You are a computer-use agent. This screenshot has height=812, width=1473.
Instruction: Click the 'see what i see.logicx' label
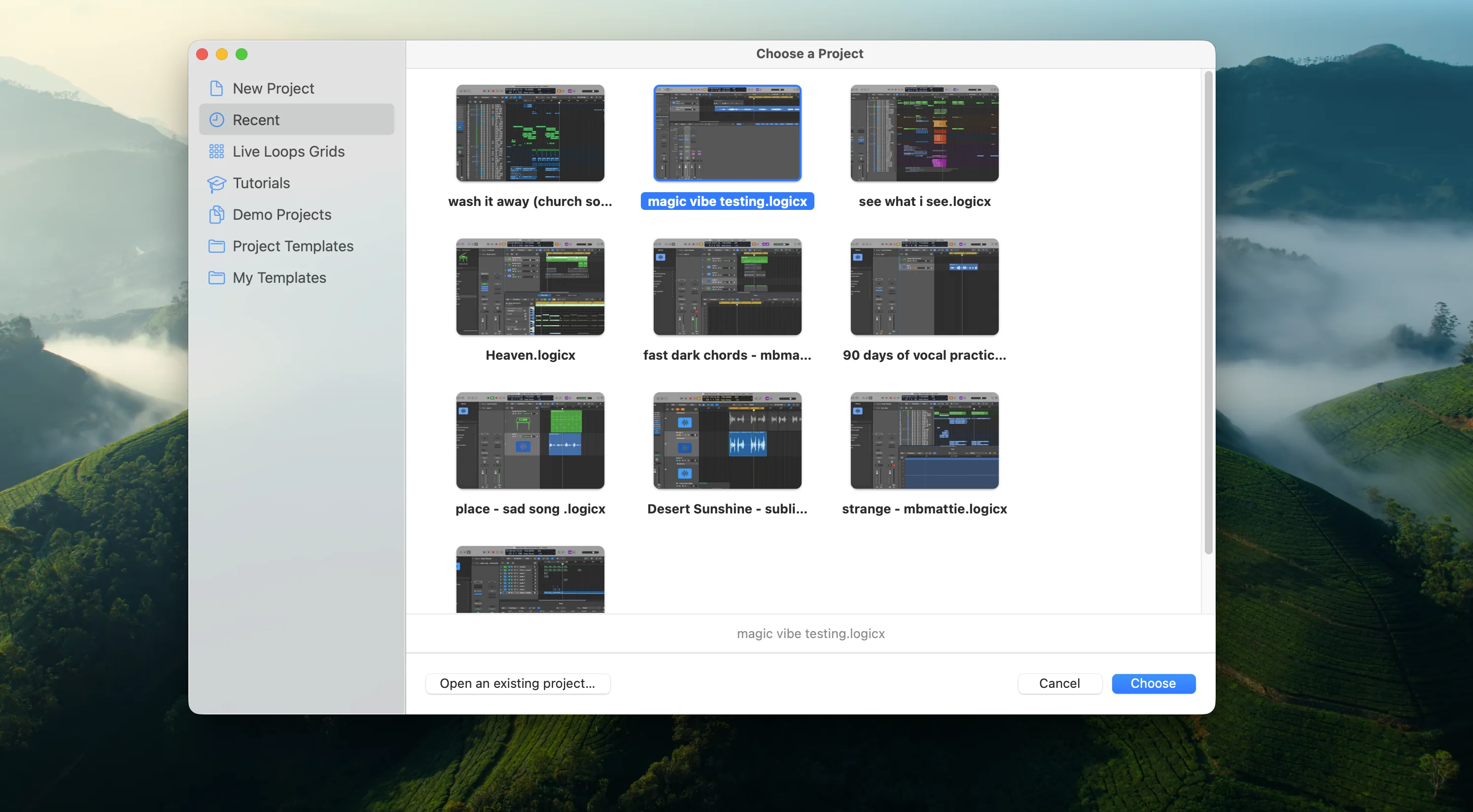pos(925,202)
